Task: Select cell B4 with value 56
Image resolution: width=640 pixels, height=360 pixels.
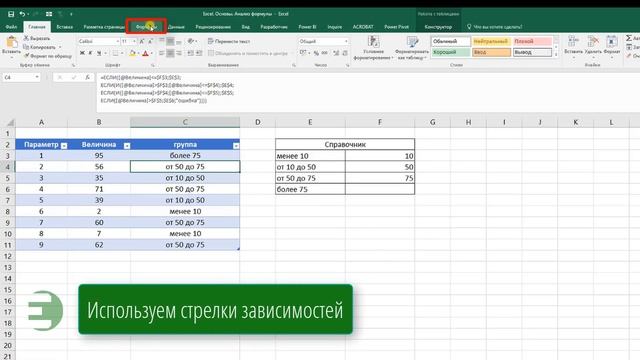Action: tap(99, 167)
